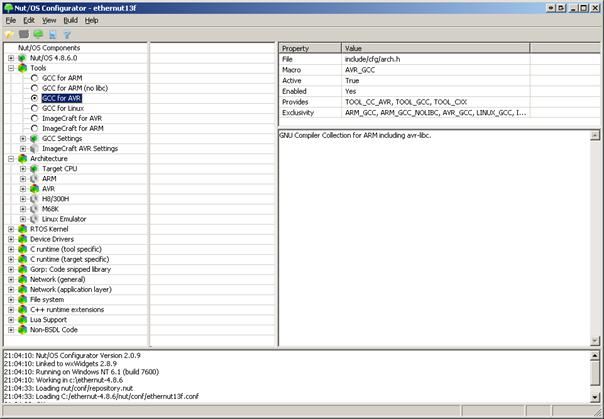Open the Build menu
This screenshot has width=604, height=419.
point(70,20)
